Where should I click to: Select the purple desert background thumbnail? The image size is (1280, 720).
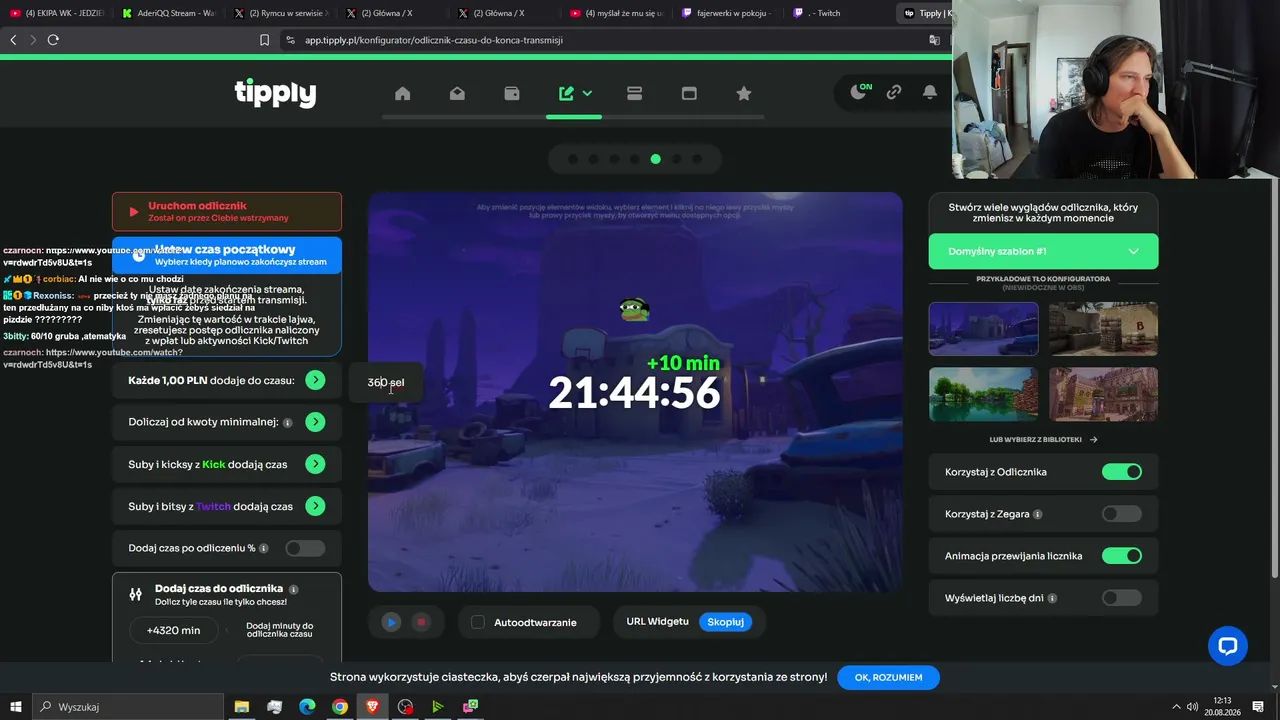point(983,329)
